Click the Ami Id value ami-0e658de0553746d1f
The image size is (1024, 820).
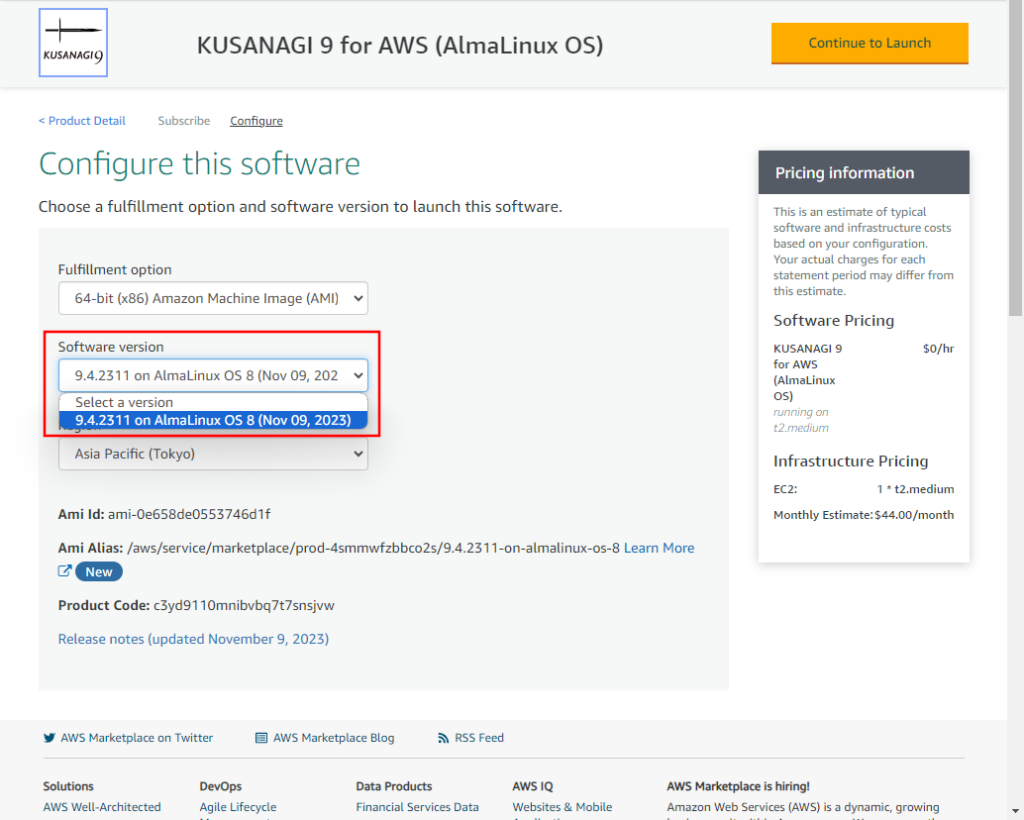(x=189, y=514)
